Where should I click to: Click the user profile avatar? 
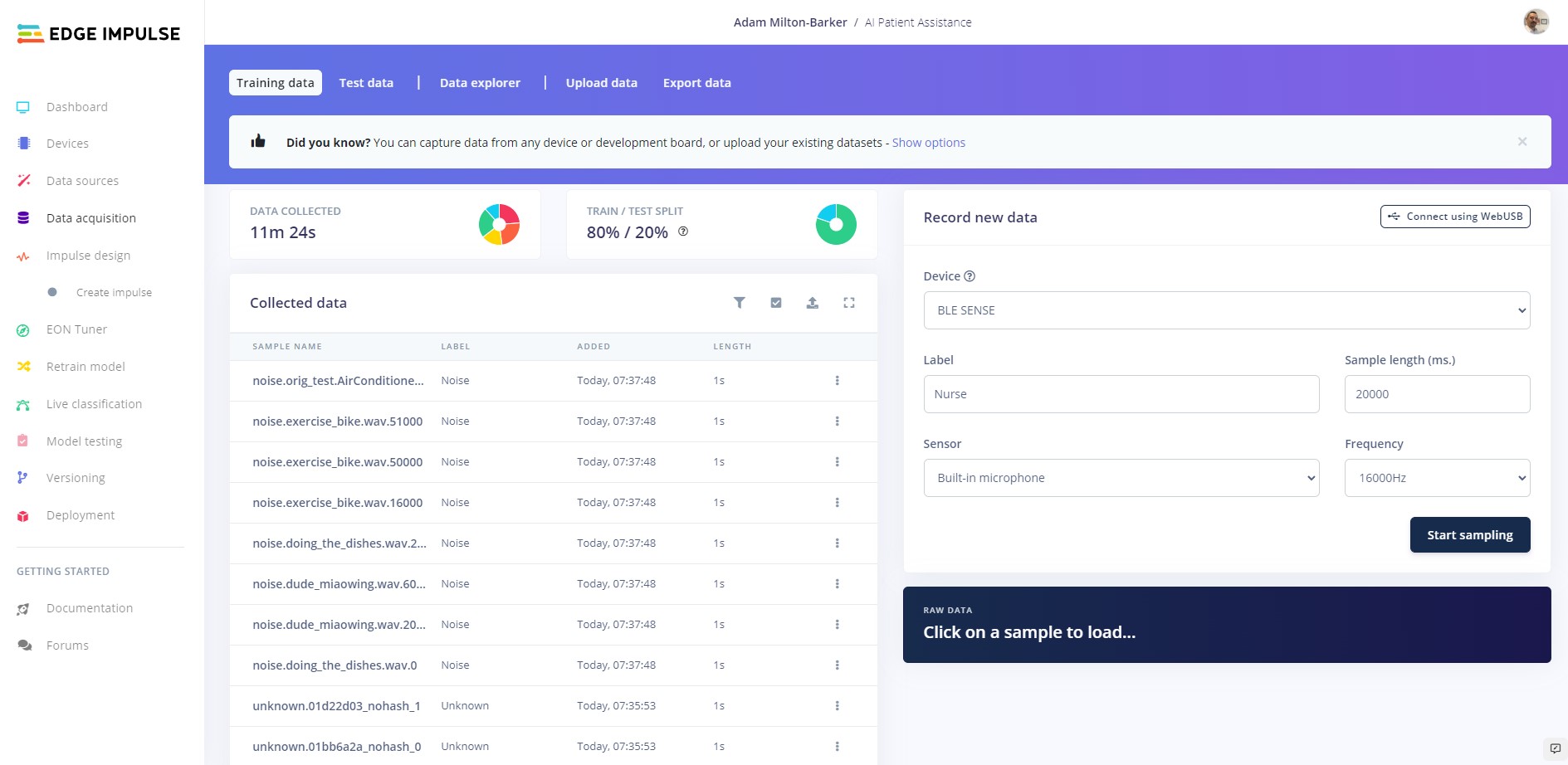1536,22
